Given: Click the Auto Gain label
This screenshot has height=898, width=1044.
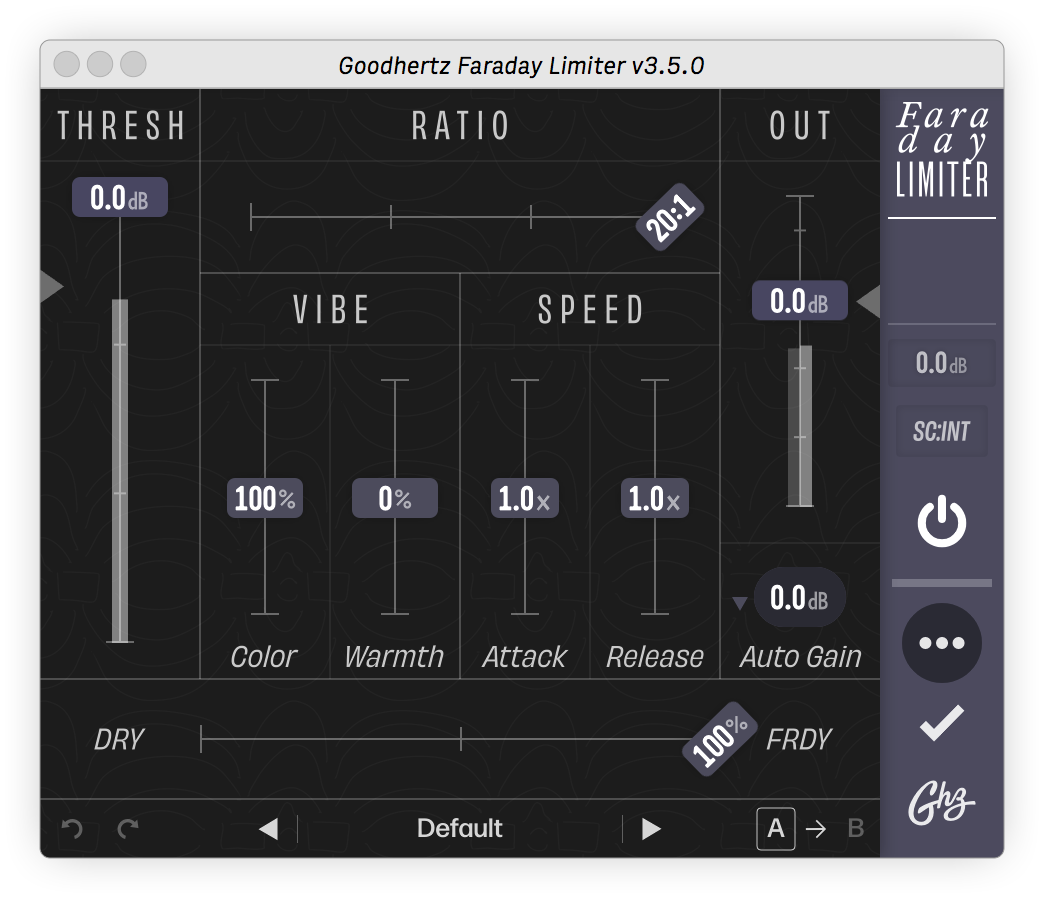Looking at the screenshot, I should click(800, 658).
